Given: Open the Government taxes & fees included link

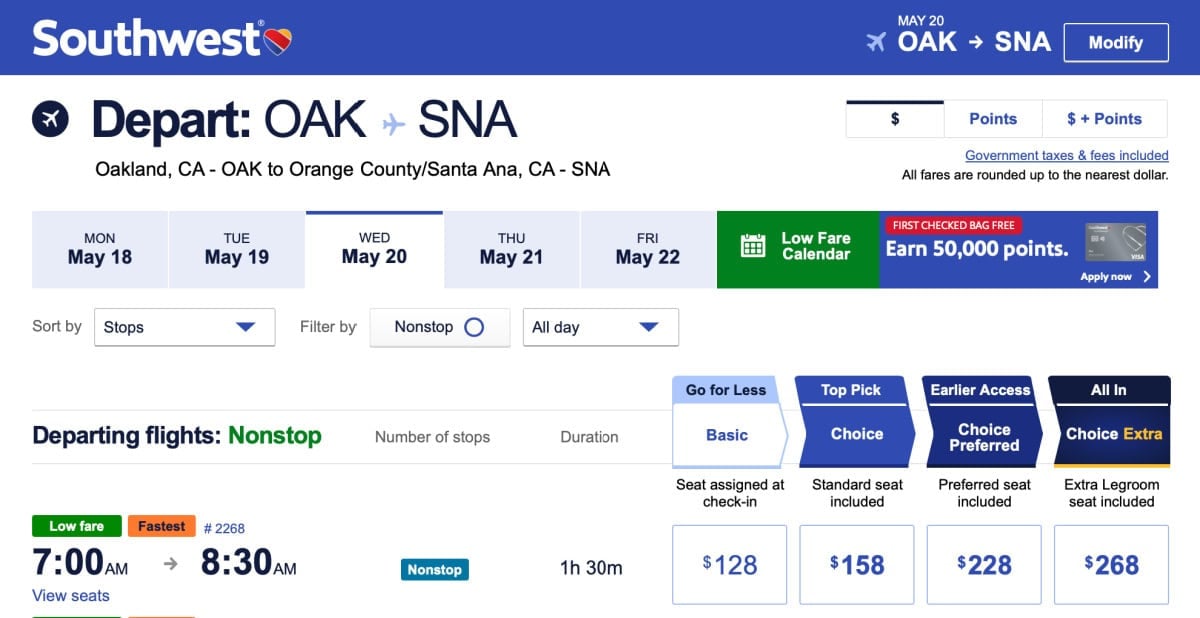Looking at the screenshot, I should (1066, 155).
